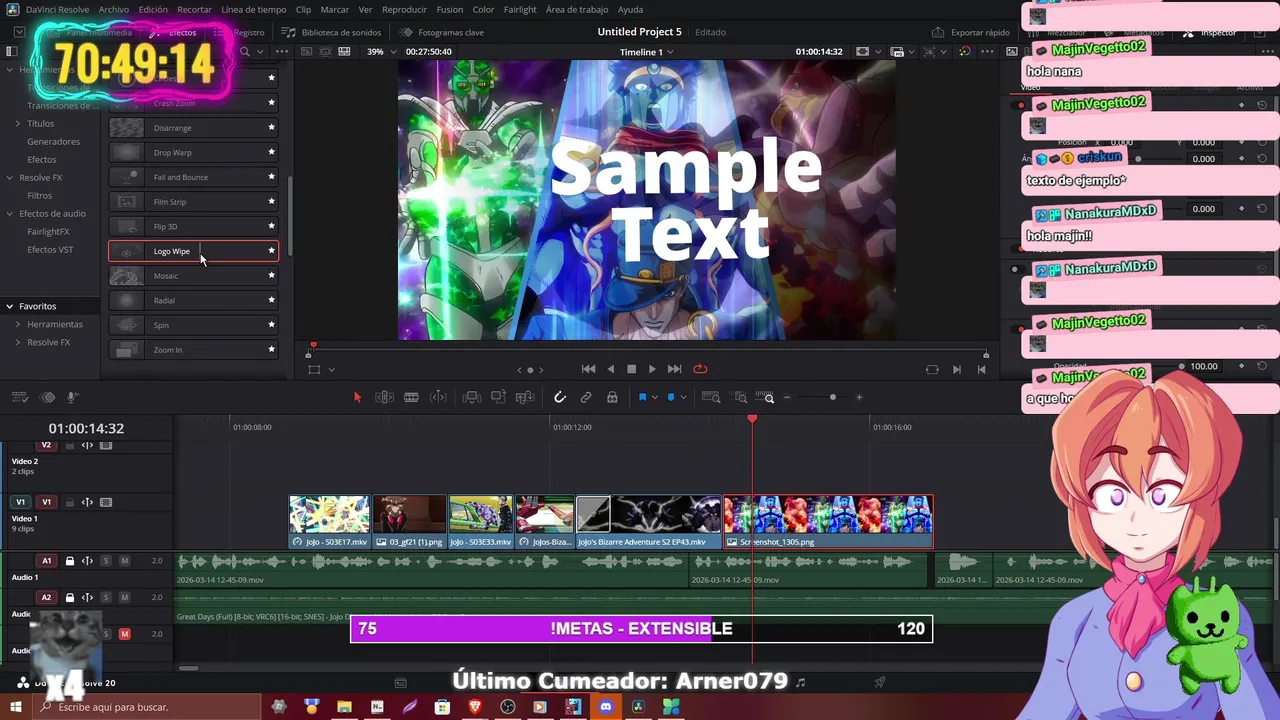
Task: Toggle linked selection chain icon
Action: (586, 397)
